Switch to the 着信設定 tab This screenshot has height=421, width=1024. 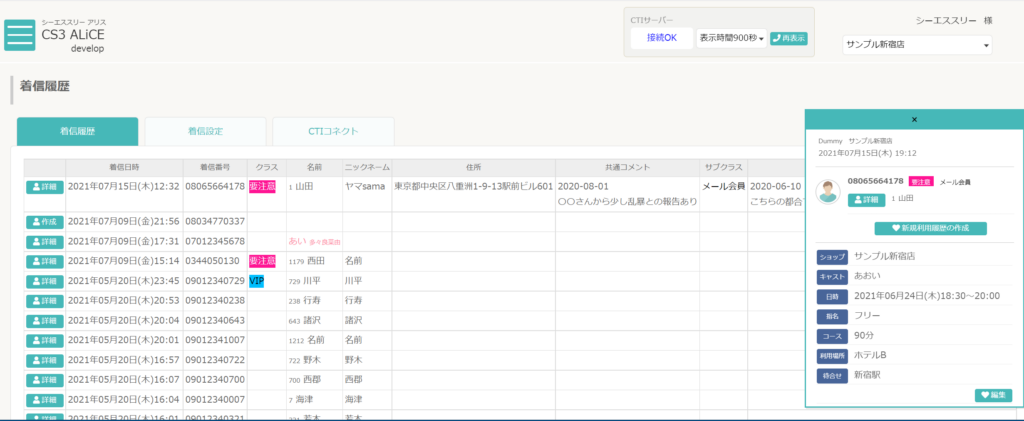(205, 131)
